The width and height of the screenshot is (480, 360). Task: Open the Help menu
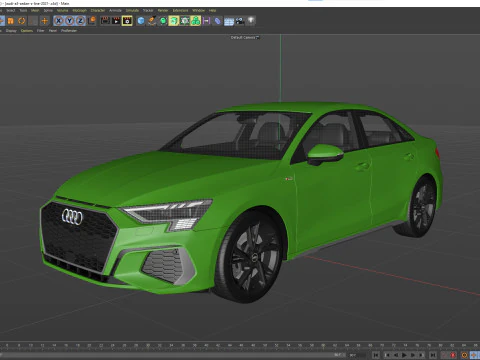point(212,10)
